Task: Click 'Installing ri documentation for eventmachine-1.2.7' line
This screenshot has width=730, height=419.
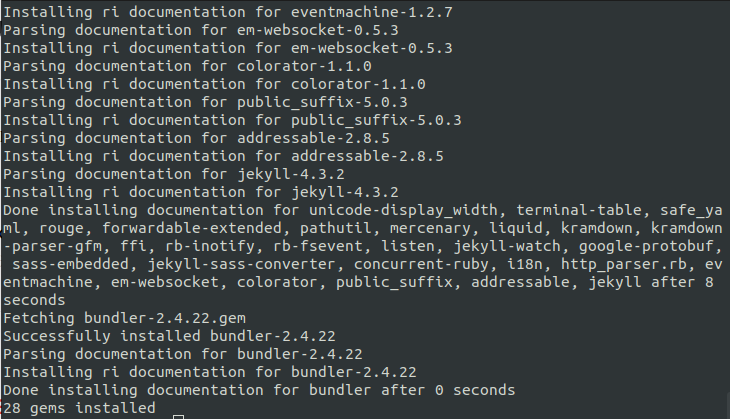Action: click(228, 12)
